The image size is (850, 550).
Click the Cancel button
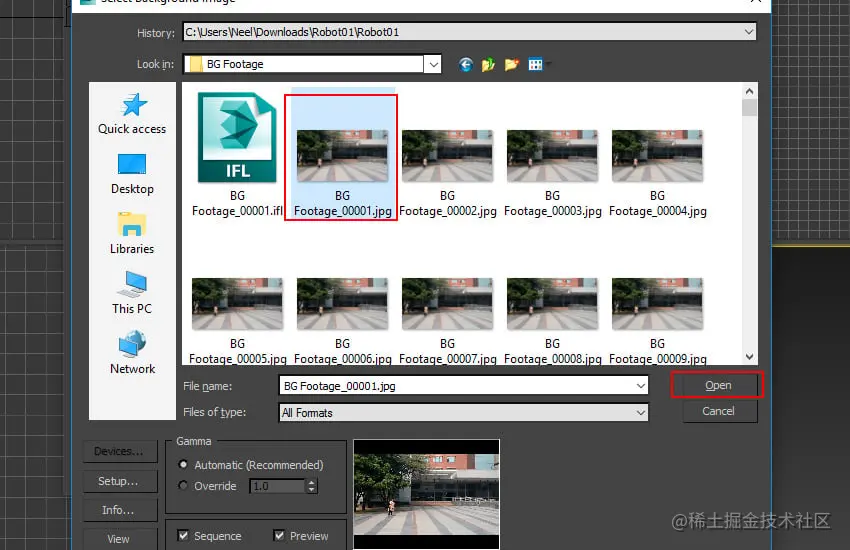718,411
